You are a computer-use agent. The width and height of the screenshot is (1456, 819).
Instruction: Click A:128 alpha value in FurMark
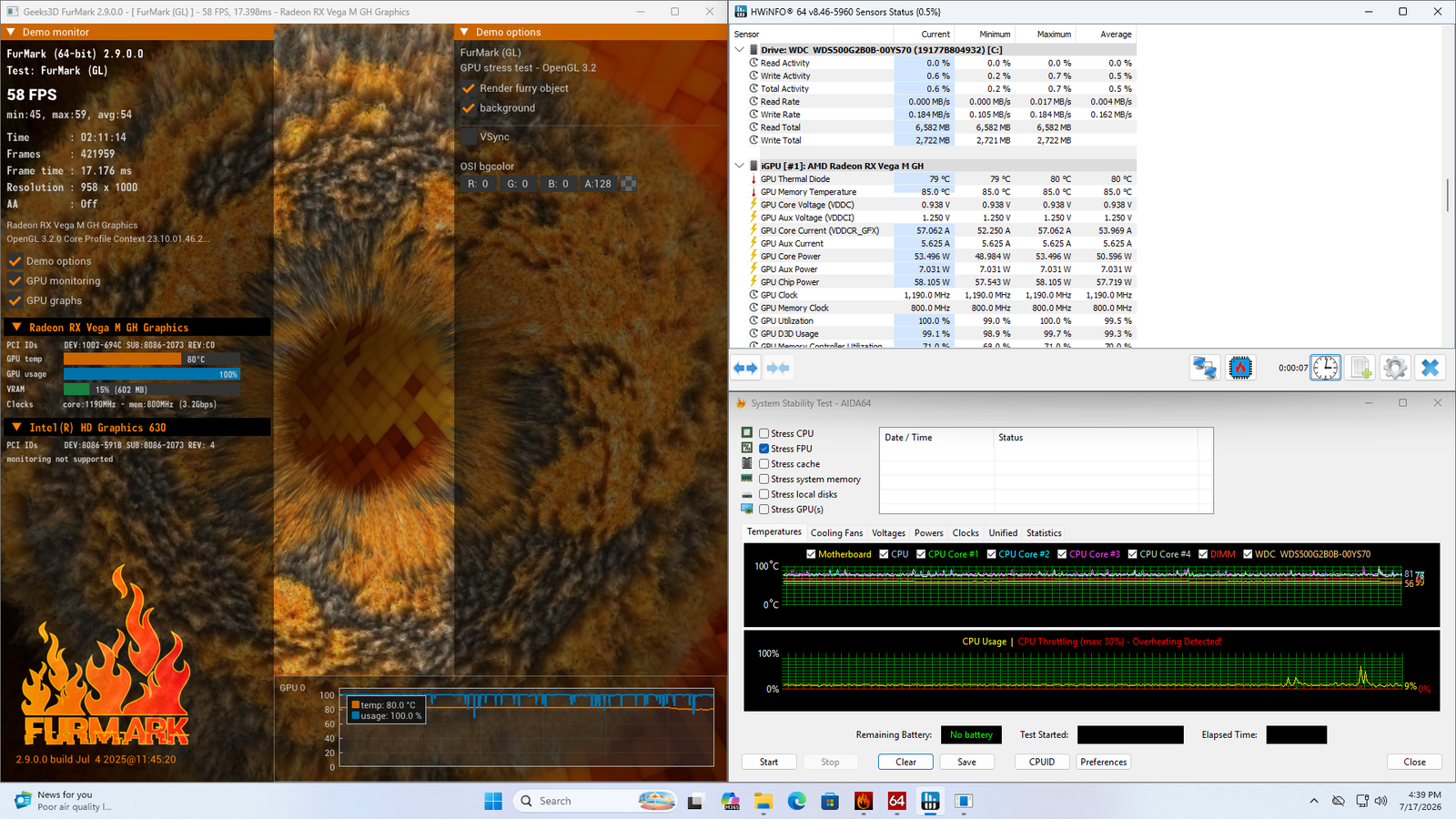coord(598,184)
